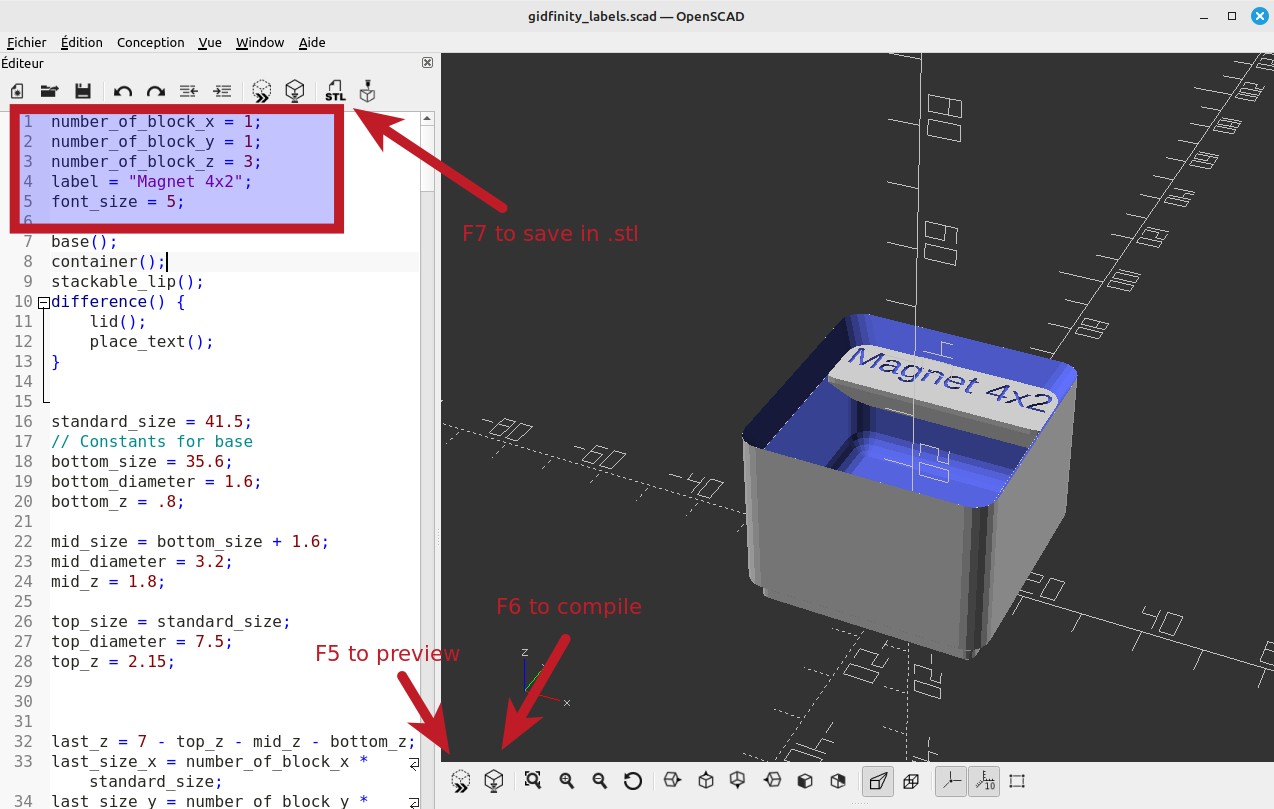Screen dimensions: 1274x809
Task: Send the design to the 3D printer
Action: click(x=367, y=91)
